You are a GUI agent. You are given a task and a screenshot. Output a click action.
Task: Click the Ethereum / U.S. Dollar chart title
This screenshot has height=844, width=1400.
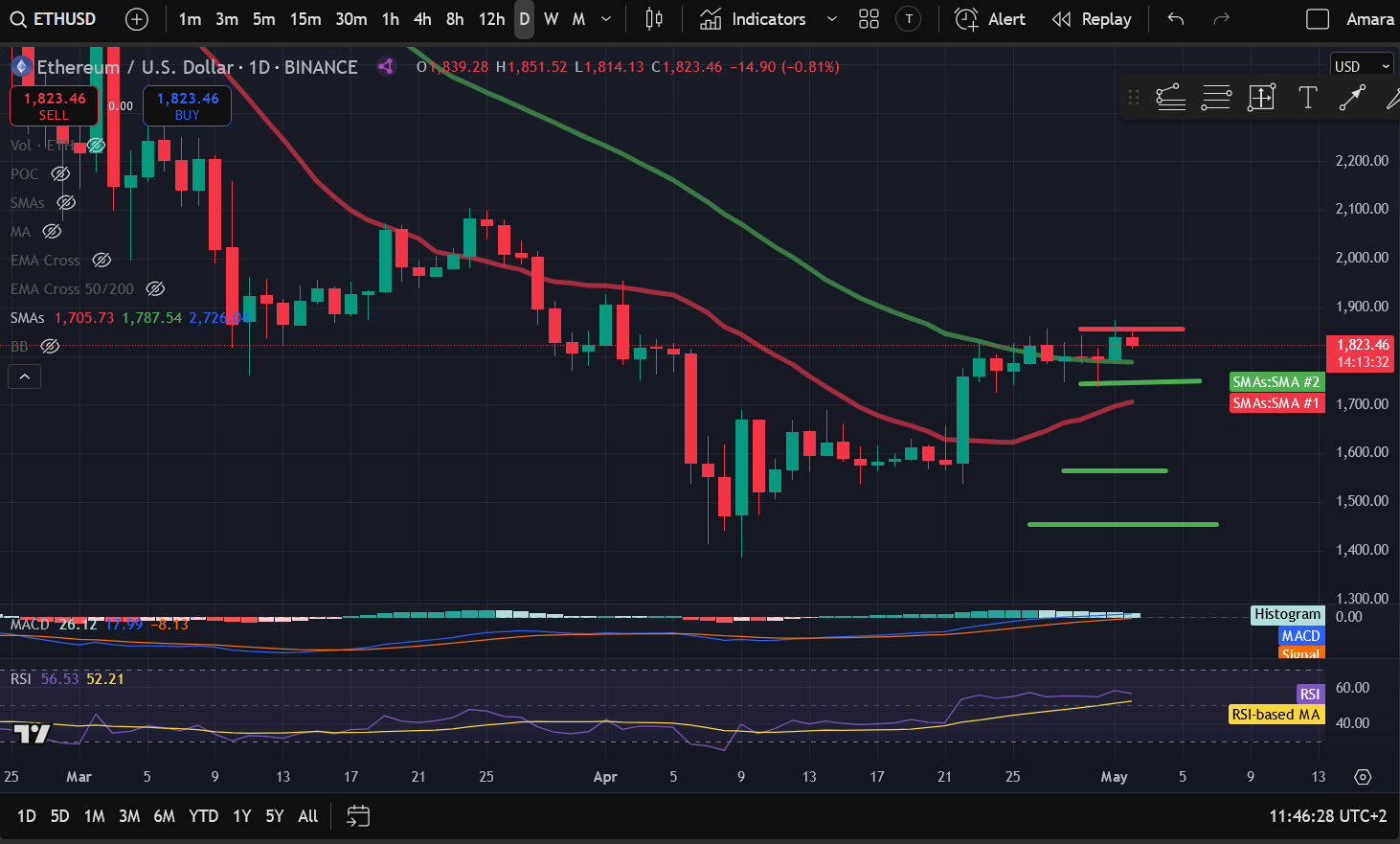[x=197, y=67]
